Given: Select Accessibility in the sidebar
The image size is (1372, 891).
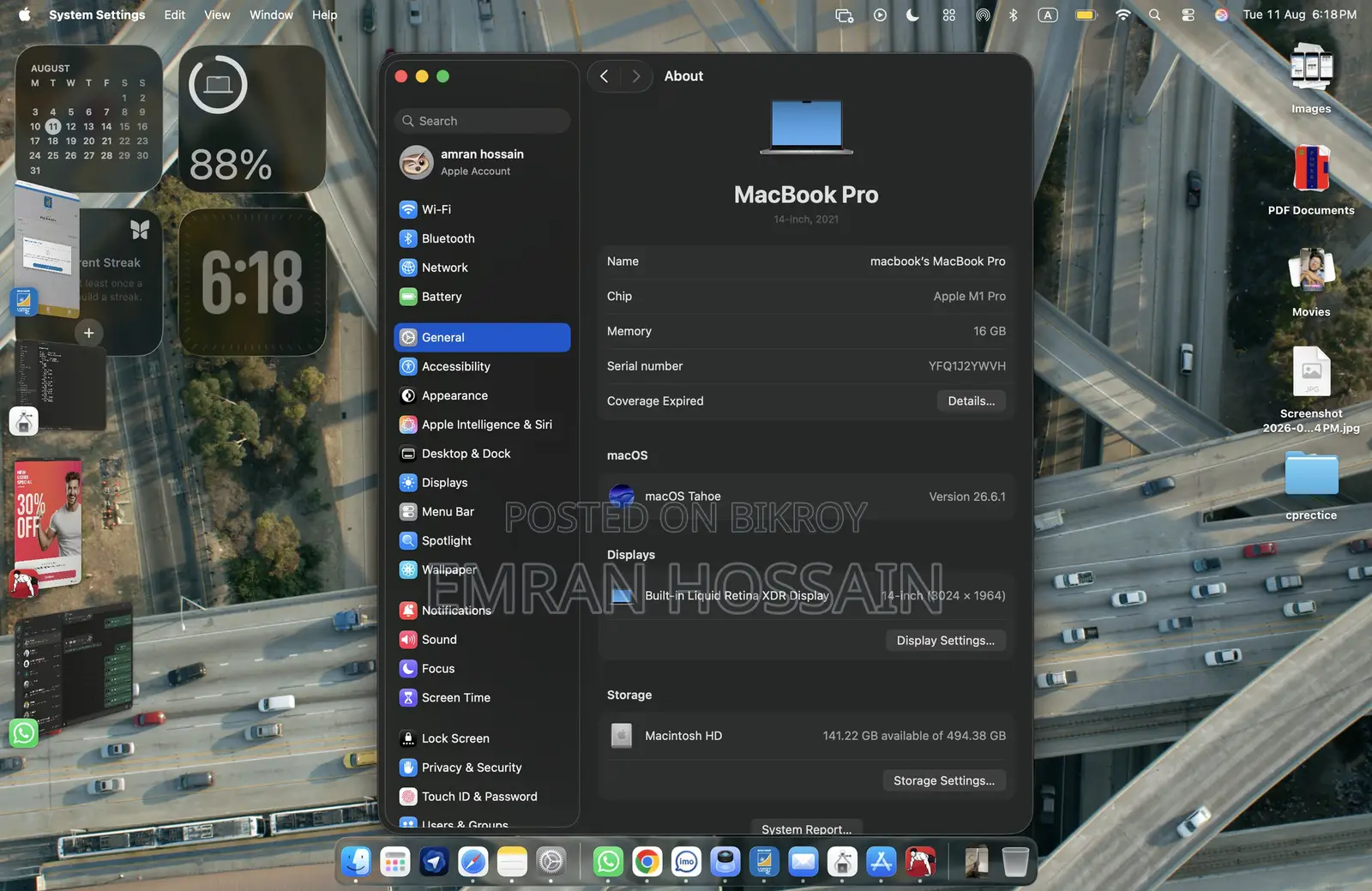Looking at the screenshot, I should pos(482,366).
